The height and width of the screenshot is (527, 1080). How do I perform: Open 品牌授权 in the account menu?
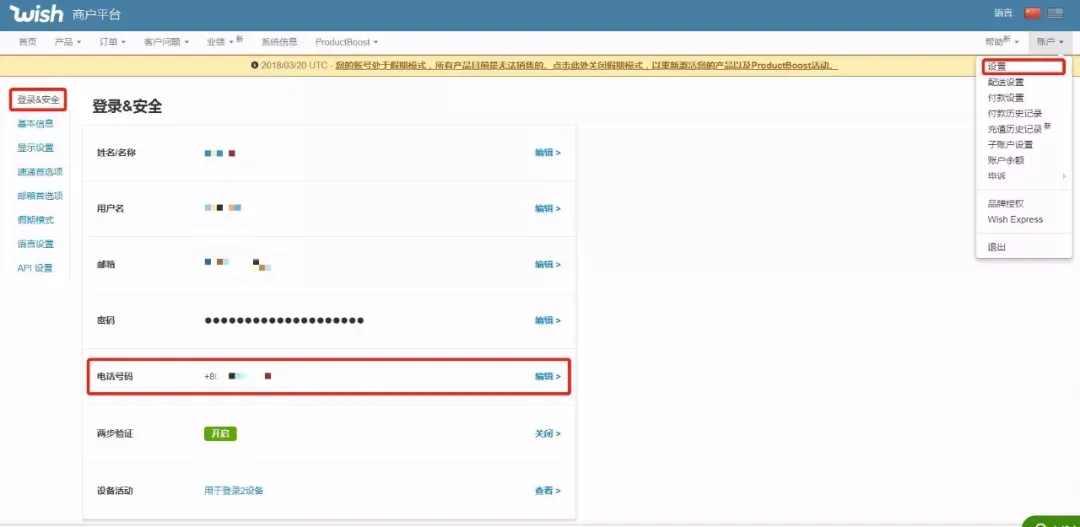(1006, 204)
